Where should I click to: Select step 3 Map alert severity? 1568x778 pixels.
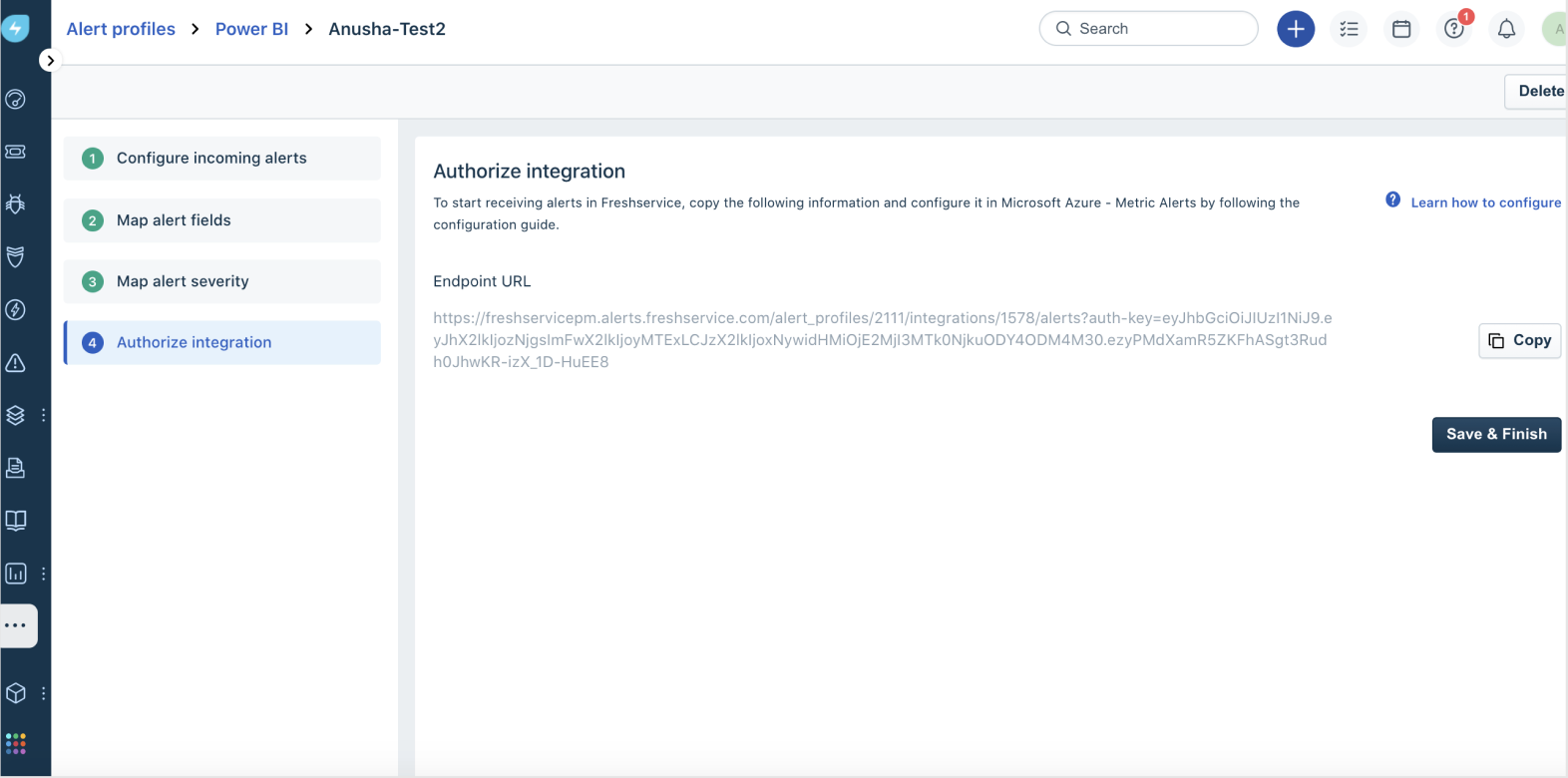click(x=222, y=281)
